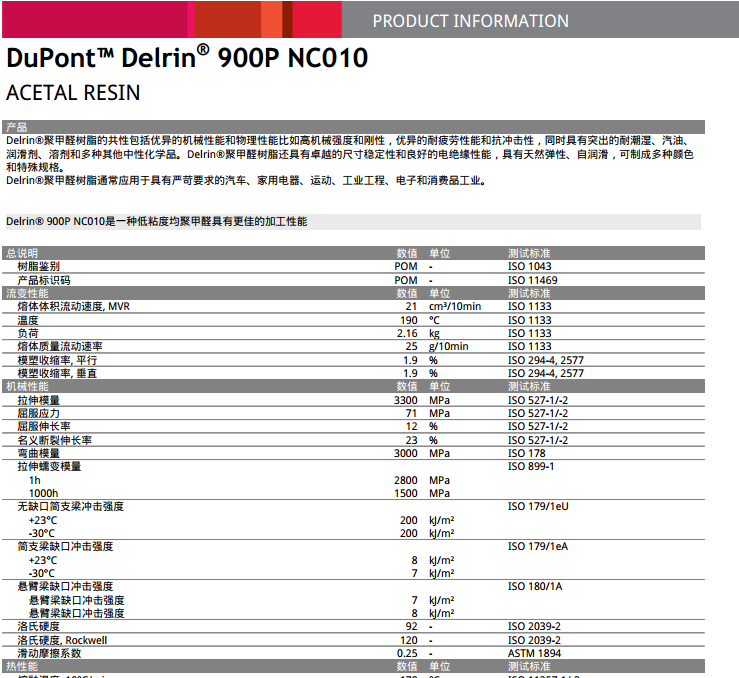Select the DuPont Delrin 900P NC010 title
739x678 pixels.
coord(187,57)
